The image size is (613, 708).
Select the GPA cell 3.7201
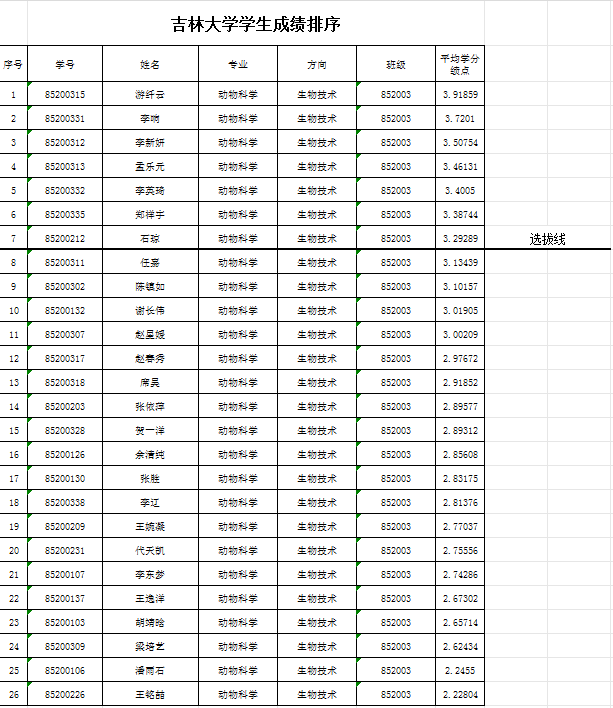460,119
